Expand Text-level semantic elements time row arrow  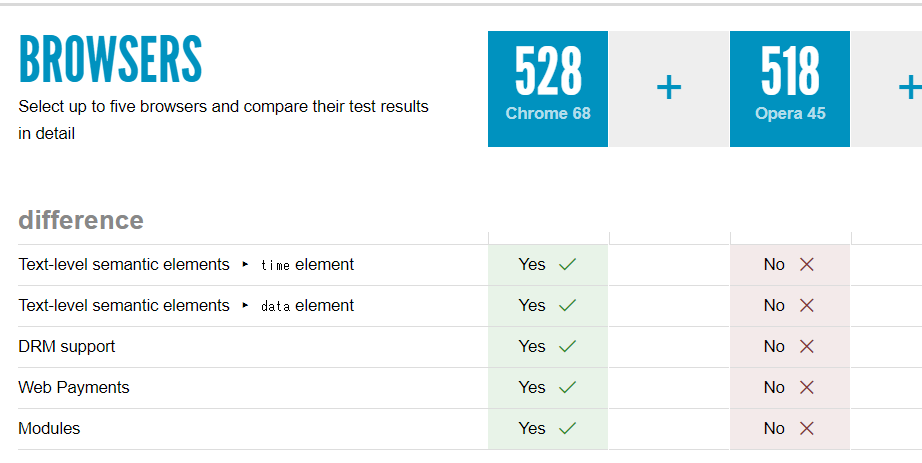tap(246, 265)
